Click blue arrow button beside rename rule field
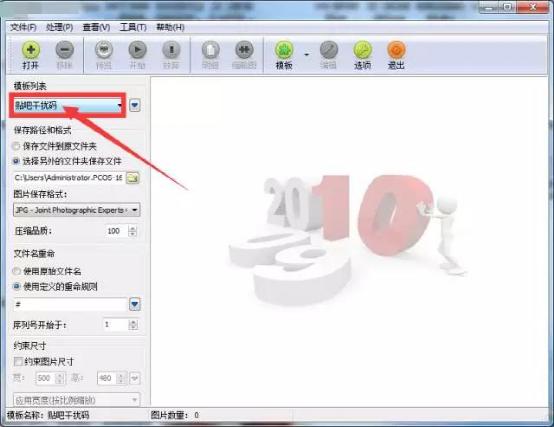The width and height of the screenshot is (554, 427). point(135,304)
